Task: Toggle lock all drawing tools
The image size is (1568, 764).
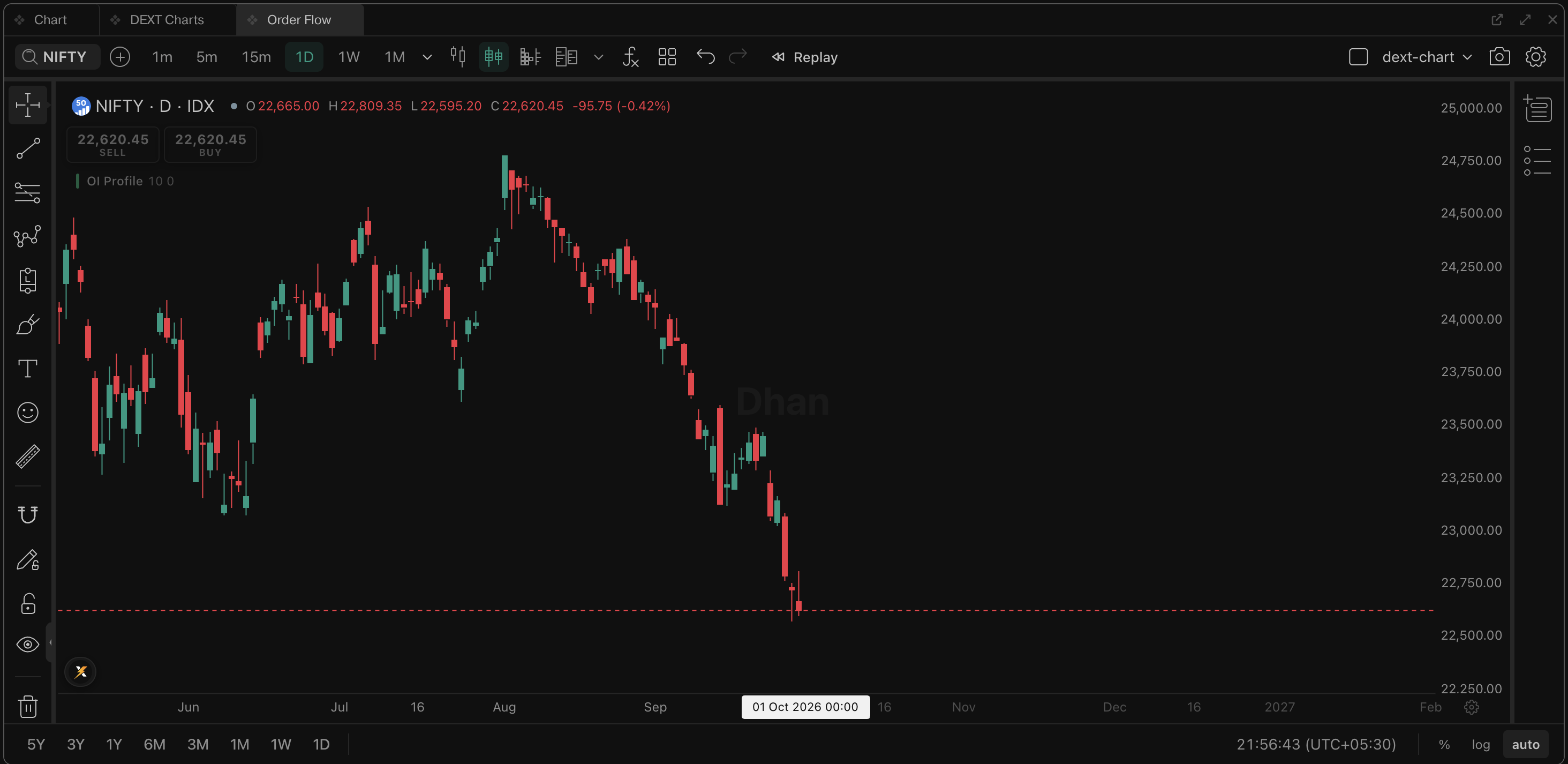Action: point(28,604)
